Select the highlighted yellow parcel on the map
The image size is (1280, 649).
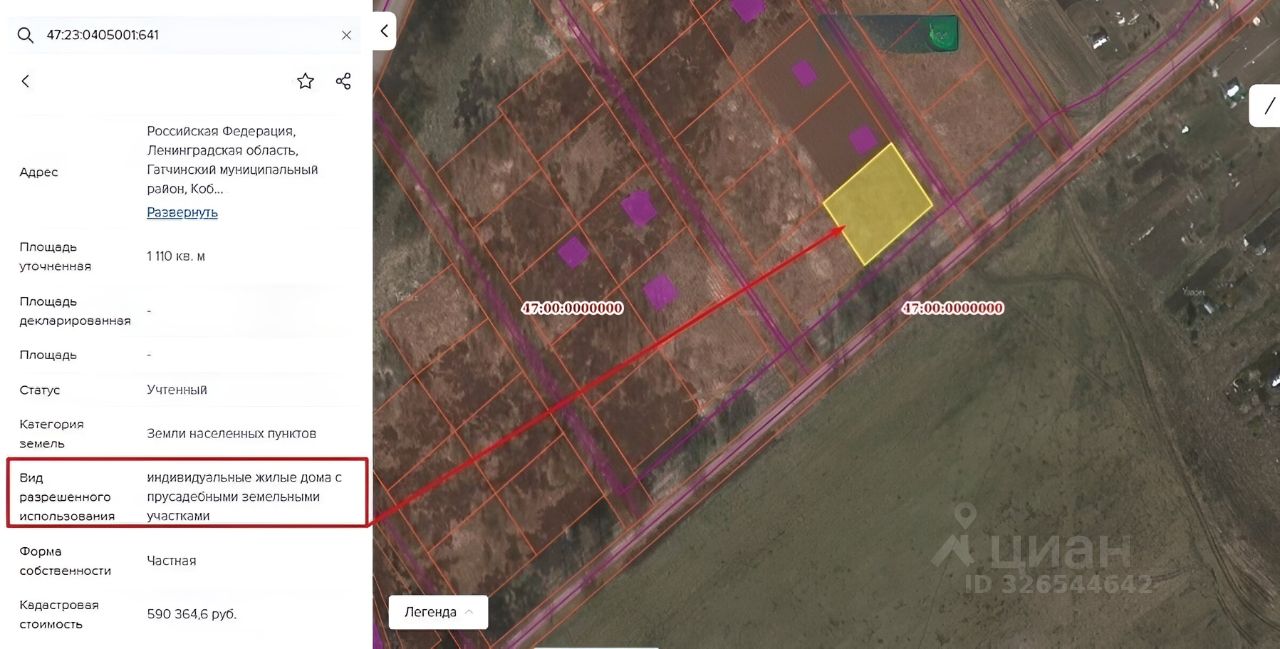[878, 204]
